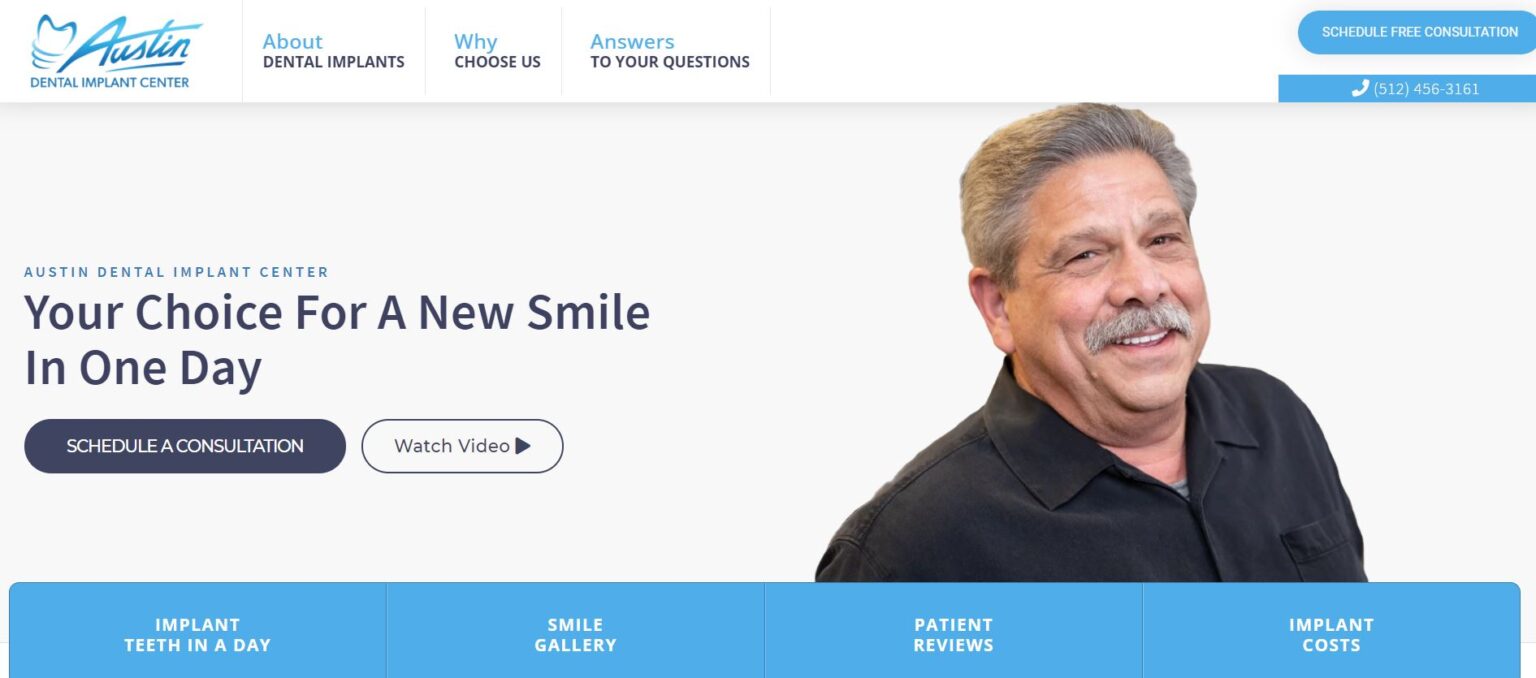Click the play triangle in Watch Video
This screenshot has height=678, width=1536.
pyautogui.click(x=523, y=446)
